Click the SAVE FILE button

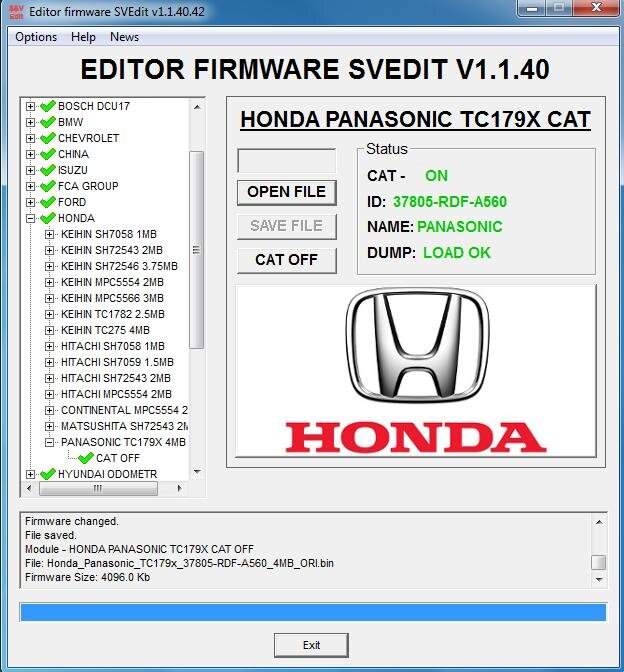[287, 226]
